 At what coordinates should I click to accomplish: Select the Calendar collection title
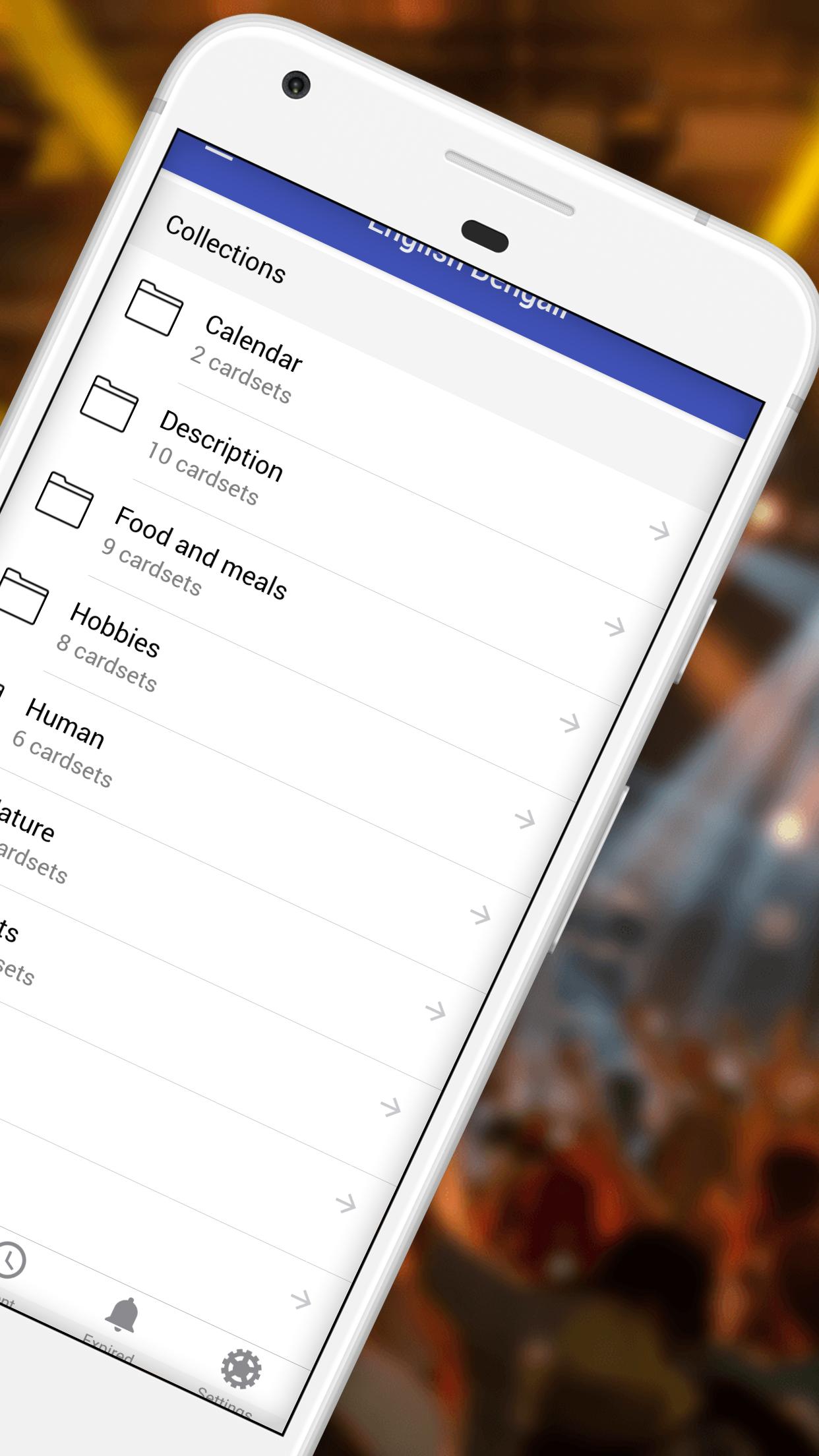[253, 344]
